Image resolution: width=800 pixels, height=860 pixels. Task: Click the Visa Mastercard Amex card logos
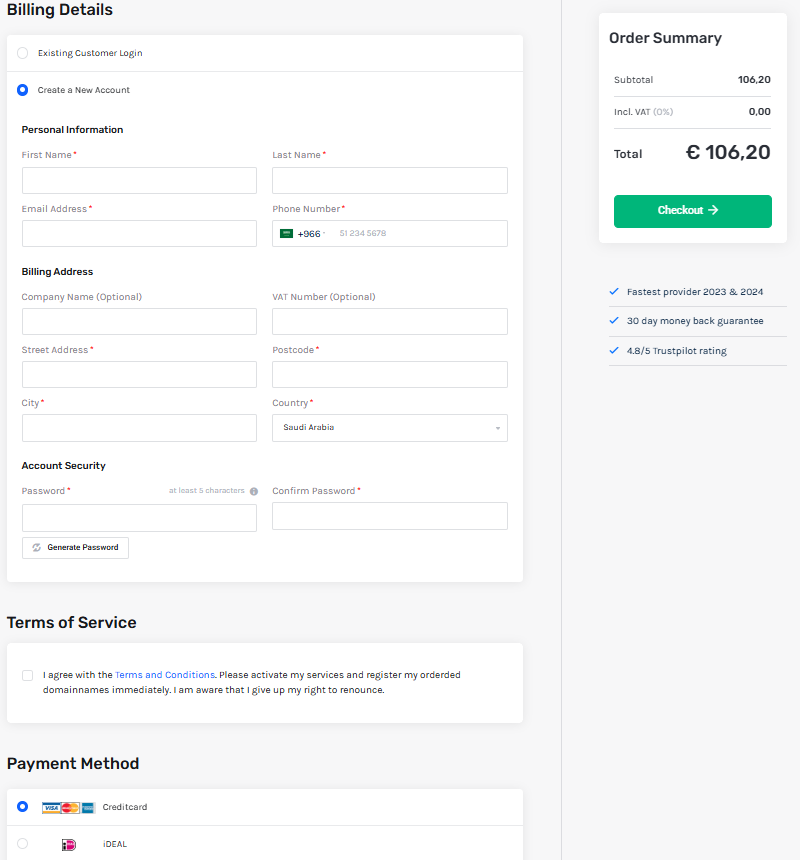(69, 807)
